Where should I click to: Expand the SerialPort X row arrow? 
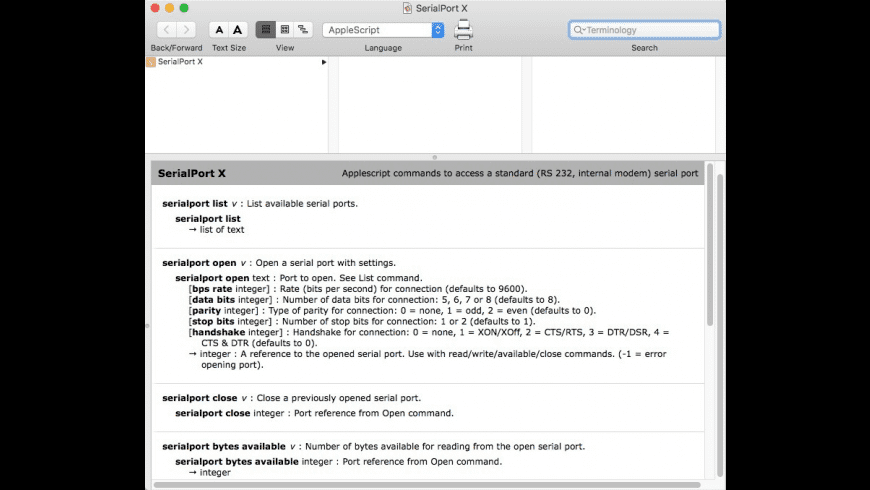[x=324, y=62]
